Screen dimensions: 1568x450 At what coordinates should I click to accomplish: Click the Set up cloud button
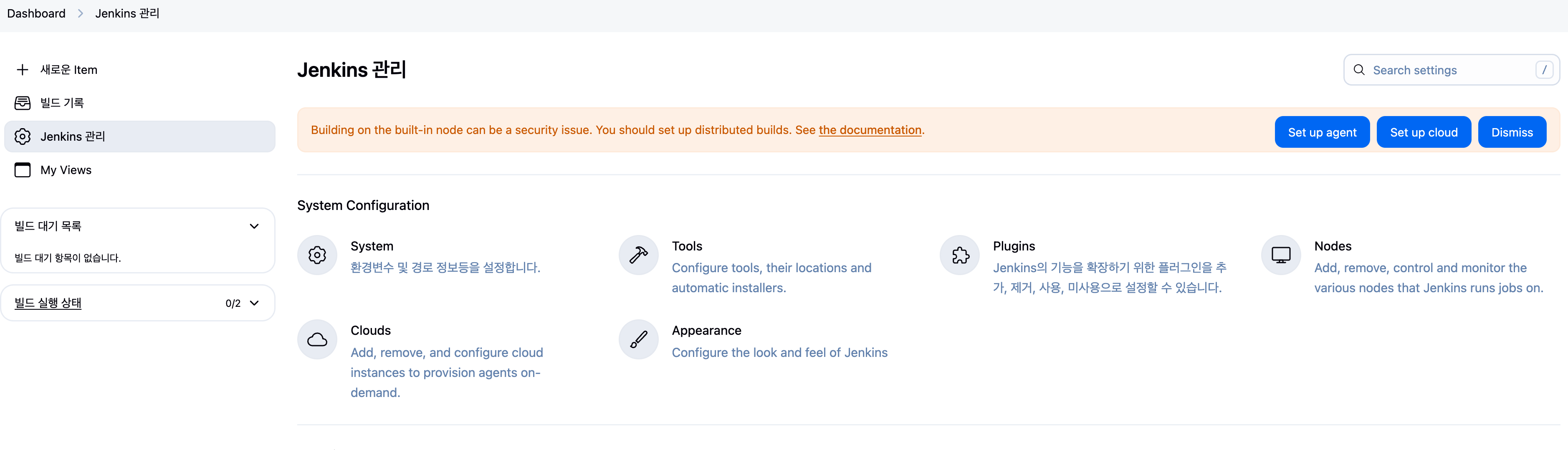tap(1424, 132)
